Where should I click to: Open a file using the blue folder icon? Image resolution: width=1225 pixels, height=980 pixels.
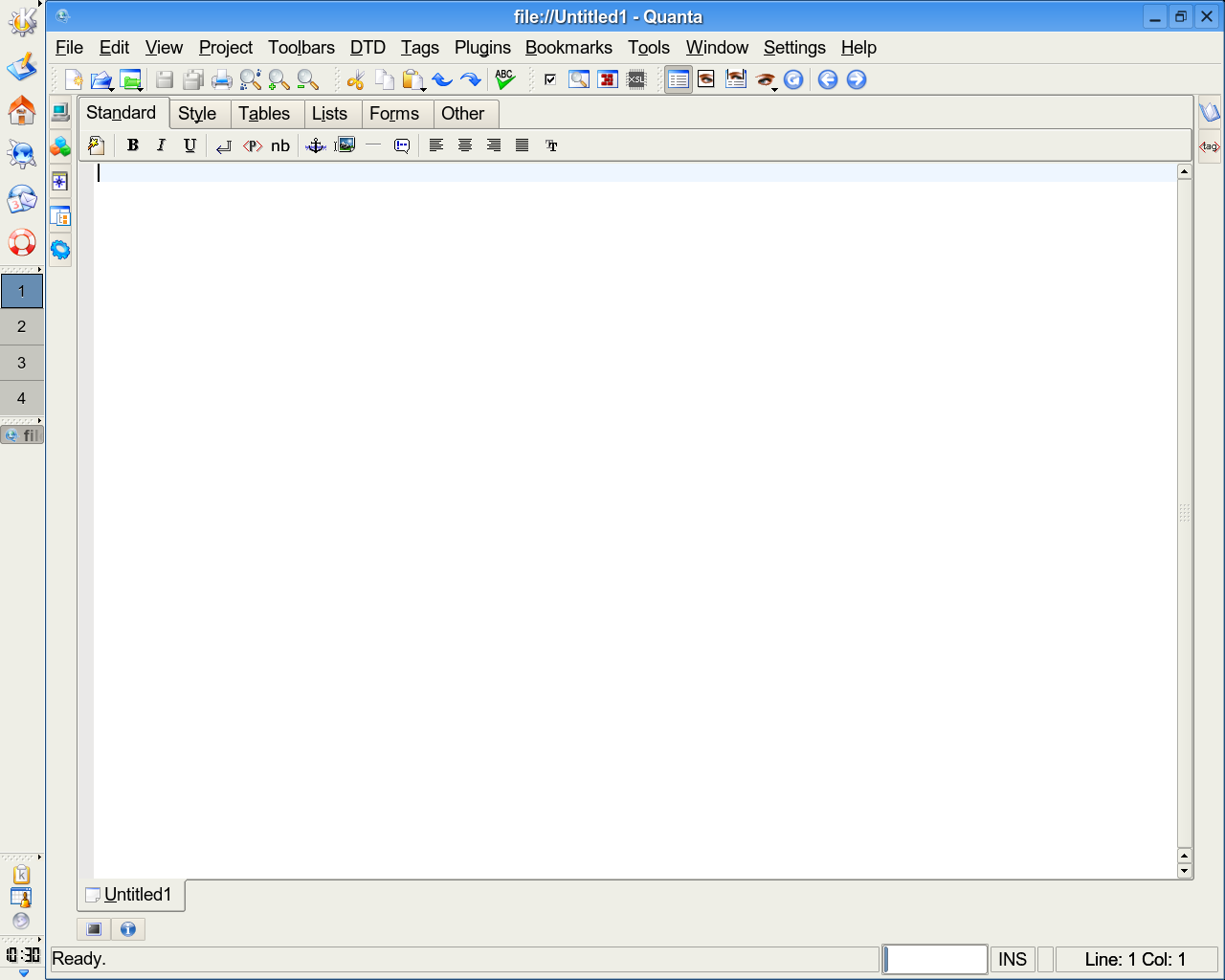point(100,79)
